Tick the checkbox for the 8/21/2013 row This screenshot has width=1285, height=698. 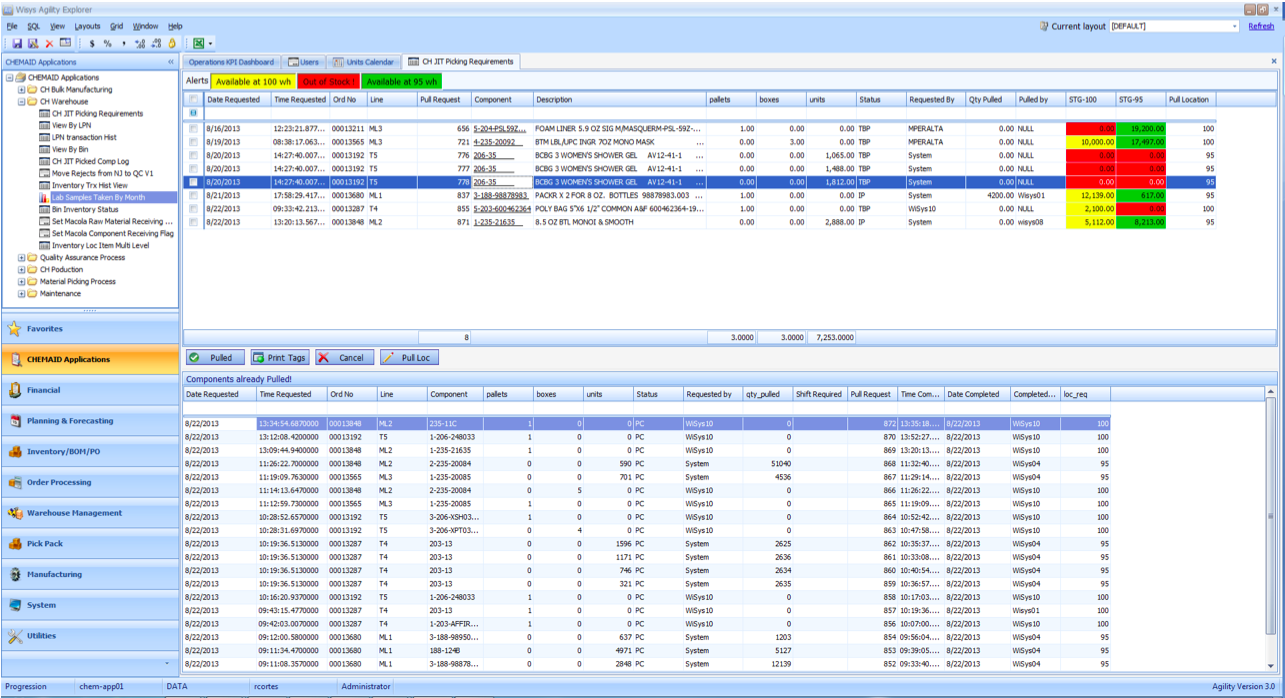(x=193, y=196)
